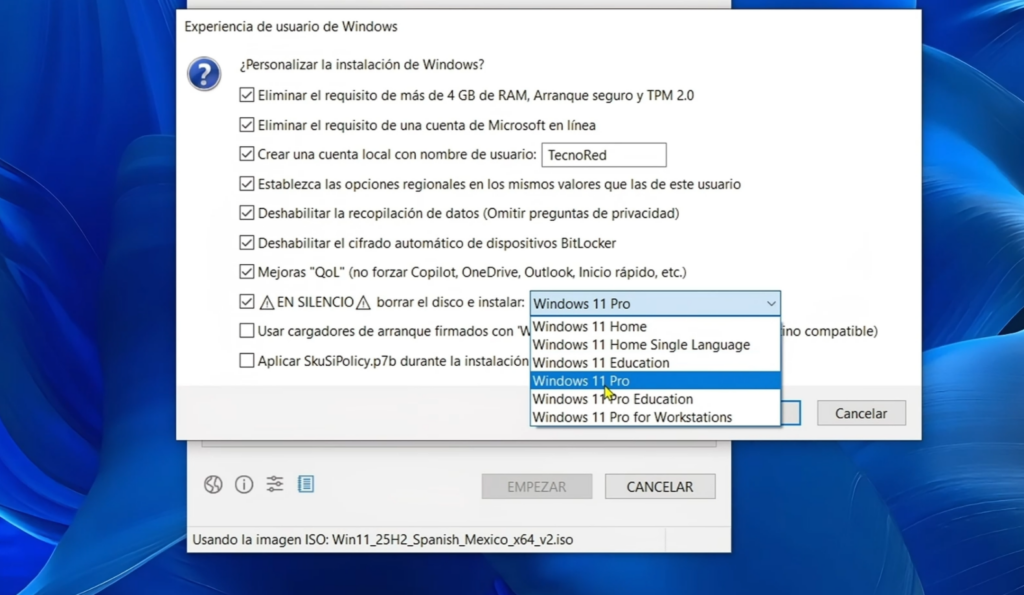Enable signed boot loaders checkbox

coord(246,331)
